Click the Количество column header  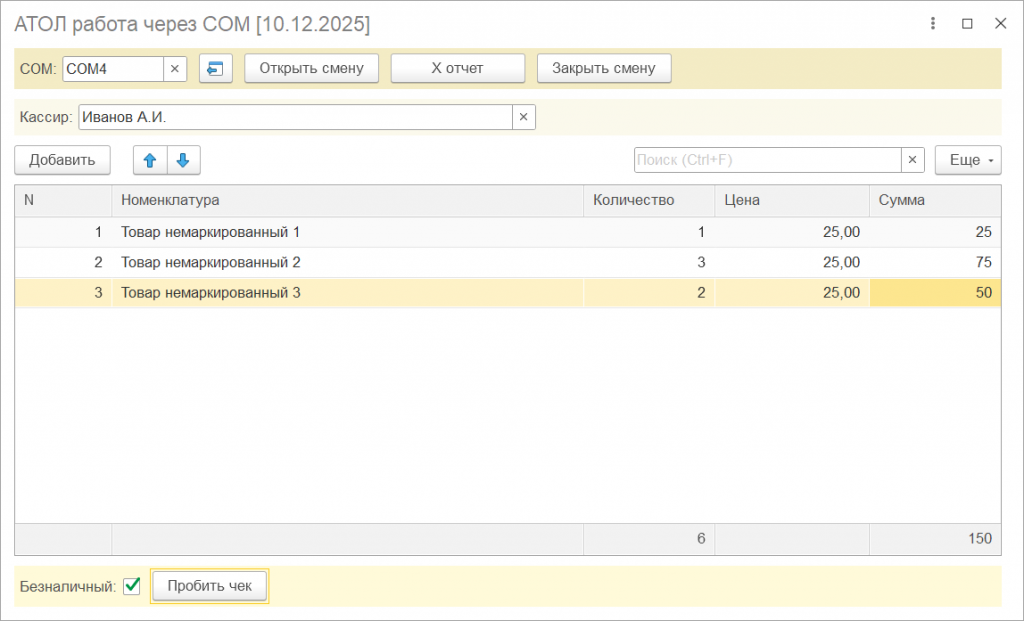tap(648, 200)
